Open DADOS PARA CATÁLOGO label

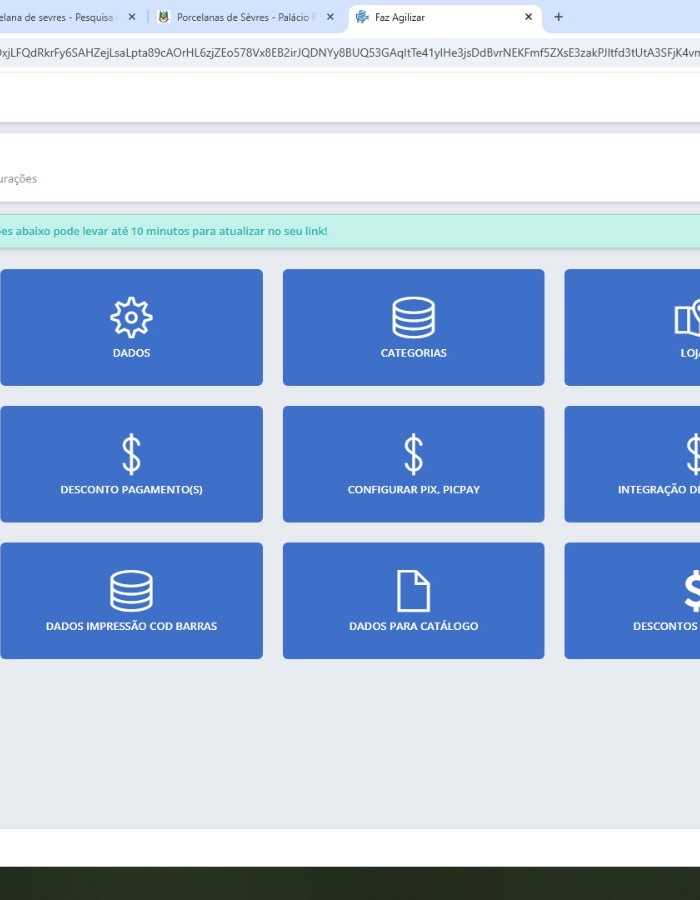click(413, 626)
